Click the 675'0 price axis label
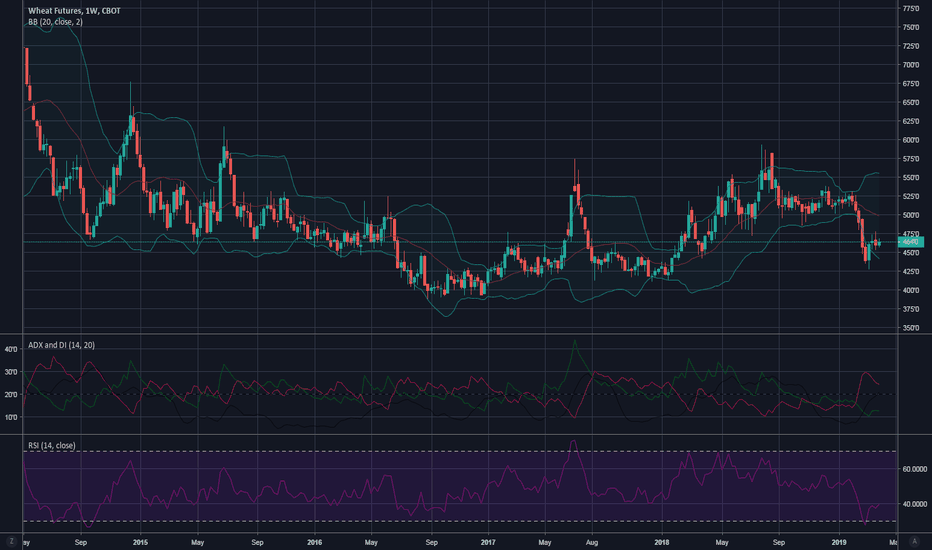Screen dimensions: 932x550 tap(911, 84)
